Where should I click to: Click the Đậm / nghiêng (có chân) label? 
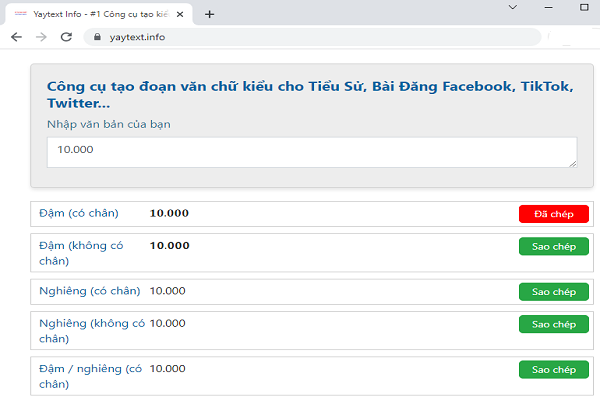[90, 376]
